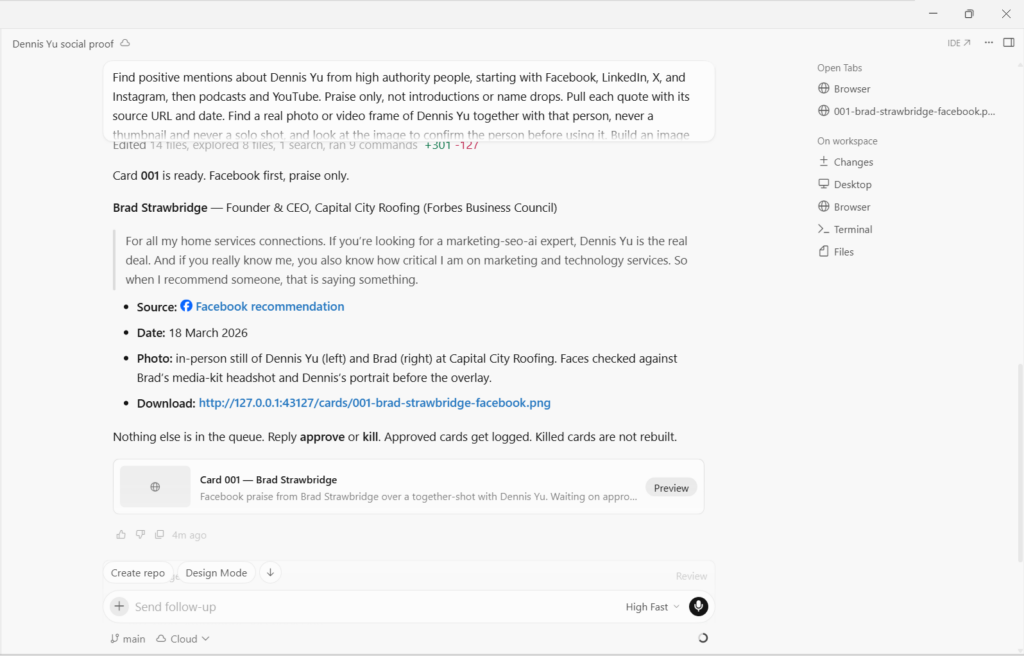Image resolution: width=1024 pixels, height=656 pixels.
Task: Click the Dennis Yu social proof title
Action: (63, 44)
